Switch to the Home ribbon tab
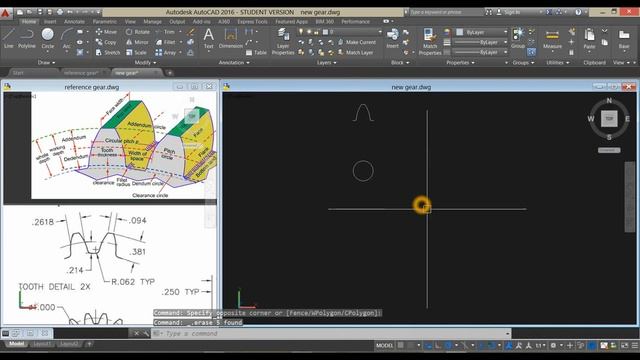640x360 pixels. click(29, 21)
